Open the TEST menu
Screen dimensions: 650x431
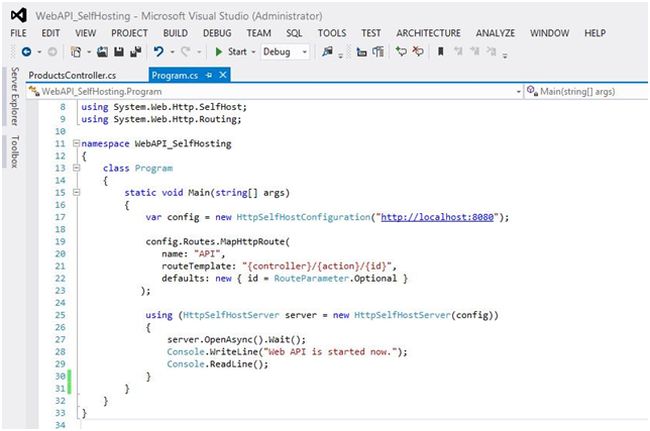pyautogui.click(x=371, y=33)
